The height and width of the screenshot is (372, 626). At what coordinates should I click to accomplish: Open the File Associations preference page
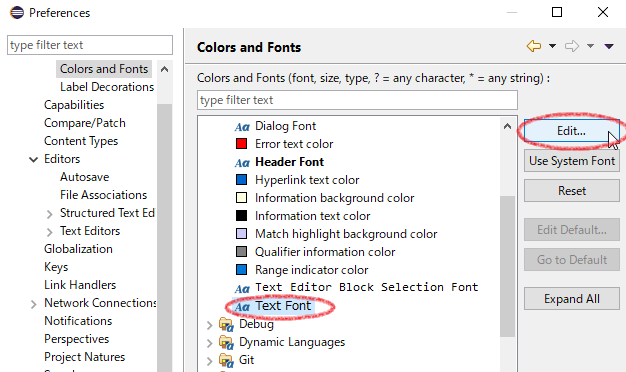[103, 194]
